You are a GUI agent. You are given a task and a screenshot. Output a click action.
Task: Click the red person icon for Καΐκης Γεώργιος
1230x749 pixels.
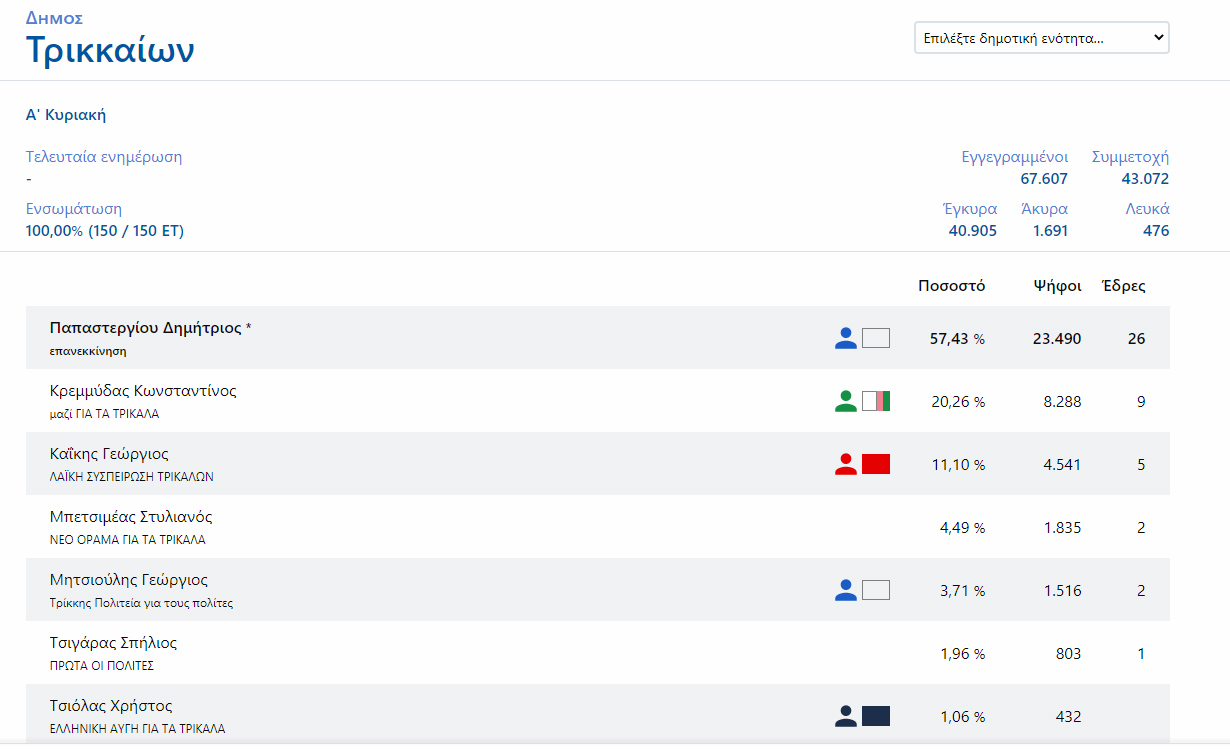pyautogui.click(x=846, y=464)
